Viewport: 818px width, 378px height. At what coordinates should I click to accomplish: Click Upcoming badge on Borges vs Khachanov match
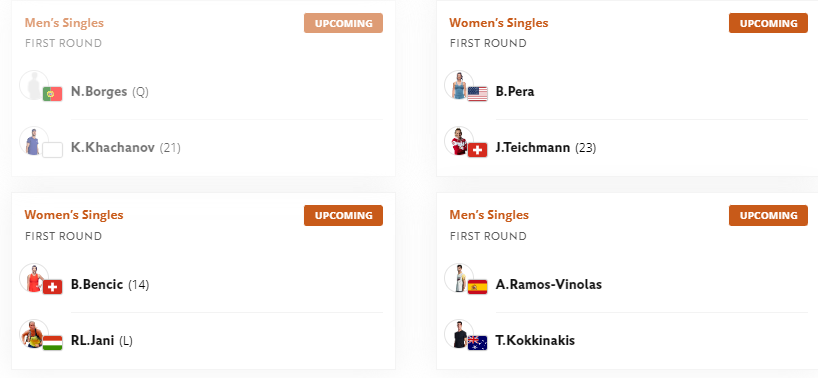(343, 23)
